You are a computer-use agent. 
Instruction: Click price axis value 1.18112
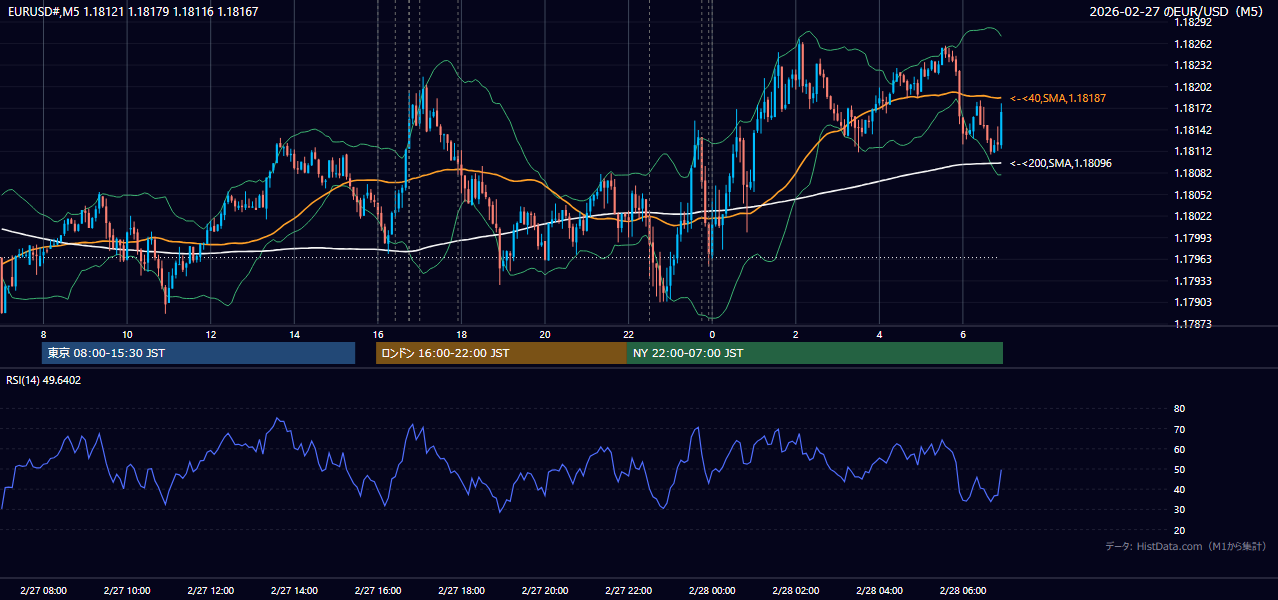[x=1192, y=151]
